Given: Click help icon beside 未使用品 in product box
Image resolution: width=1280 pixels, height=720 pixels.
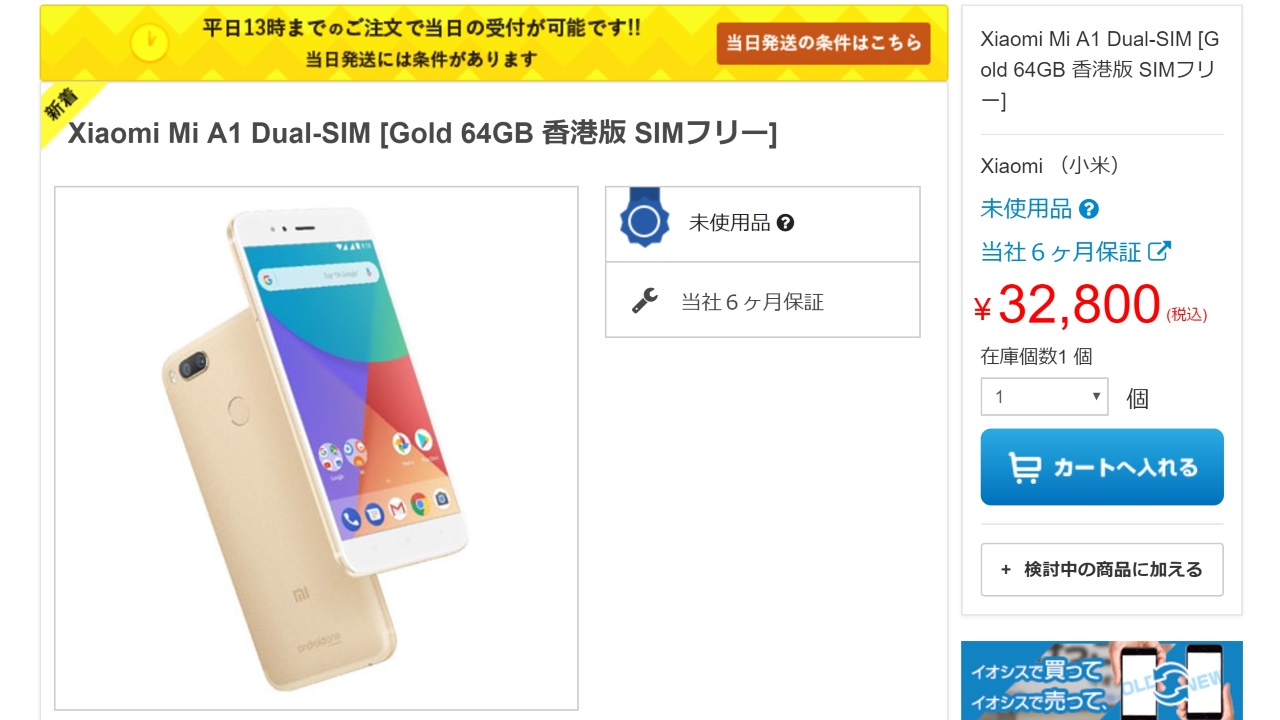Looking at the screenshot, I should tap(785, 223).
